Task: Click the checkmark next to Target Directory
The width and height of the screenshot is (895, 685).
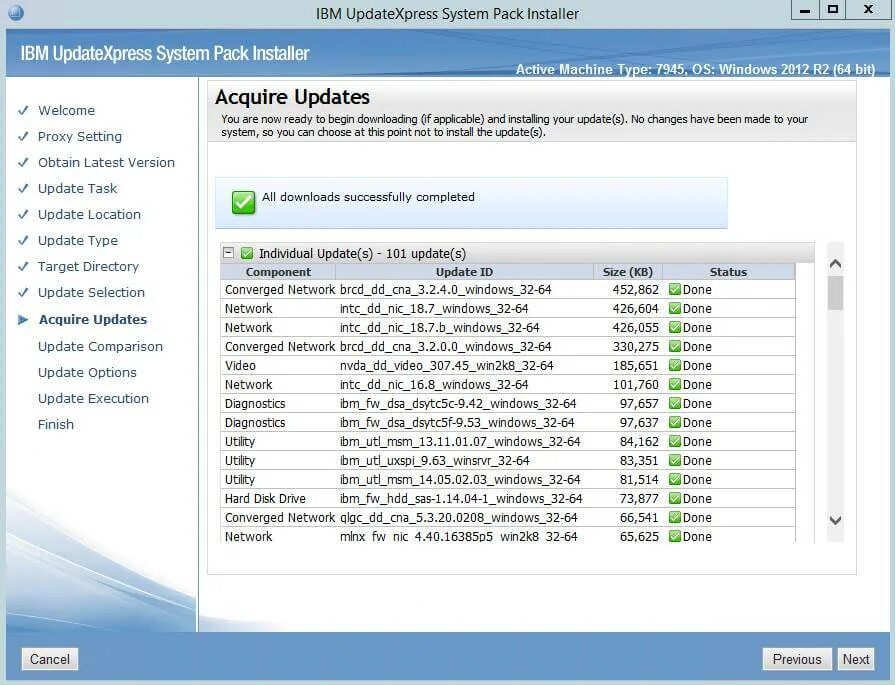Action: (x=23, y=266)
